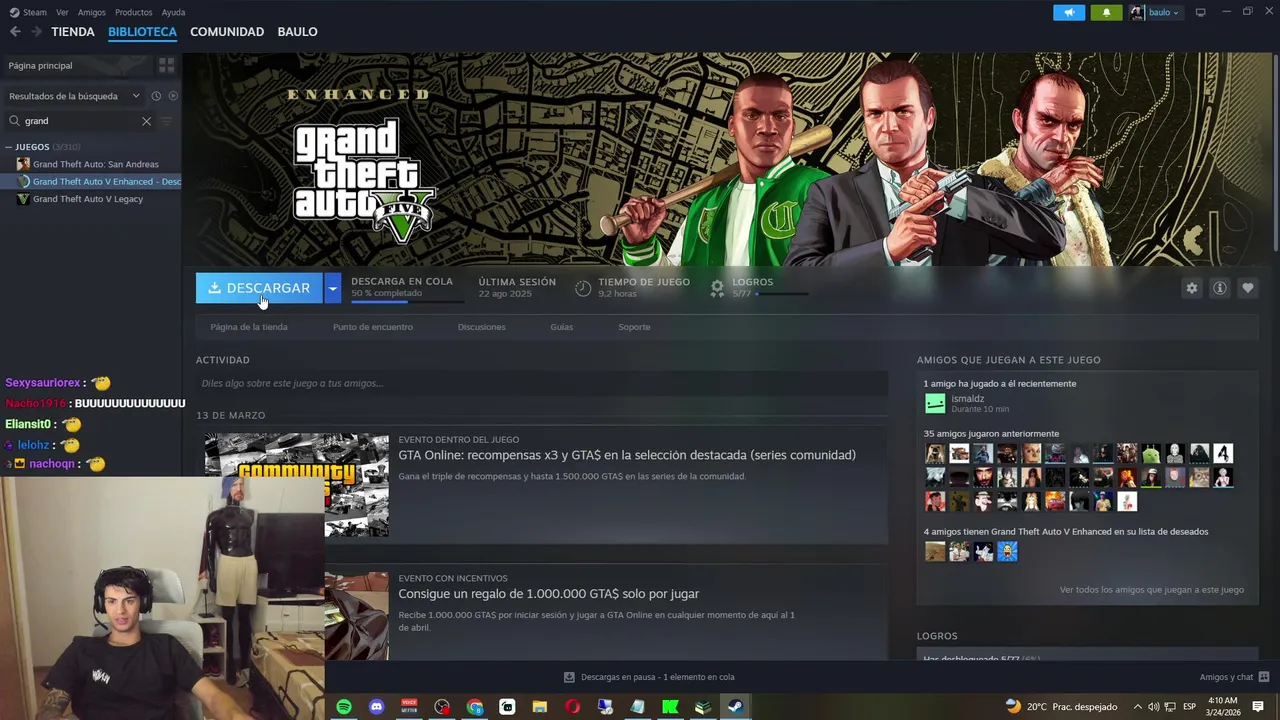
Task: Collapse the JUEGOS category
Action: coord(10,147)
